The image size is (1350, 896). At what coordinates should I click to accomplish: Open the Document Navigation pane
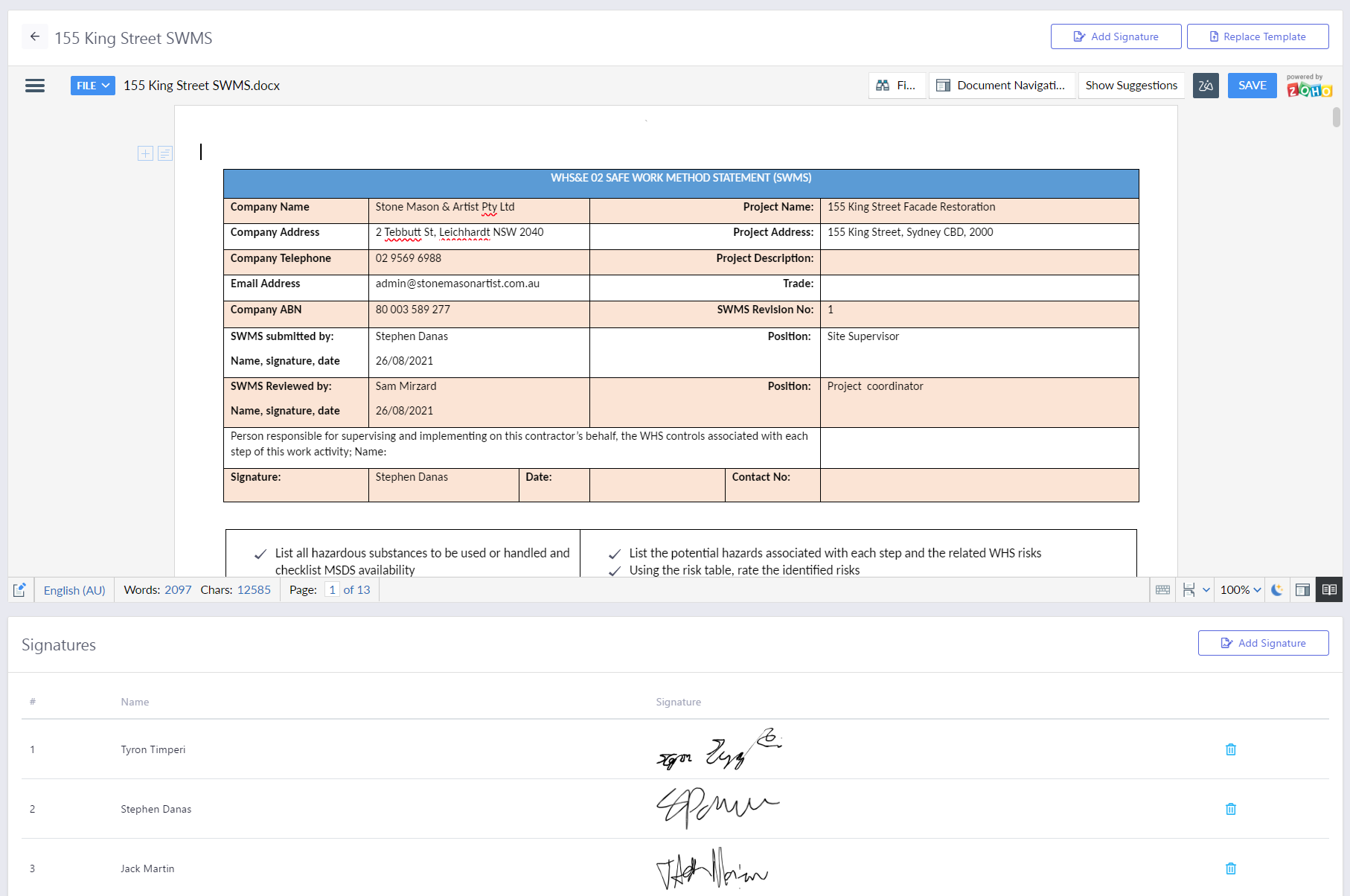pyautogui.click(x=1002, y=86)
